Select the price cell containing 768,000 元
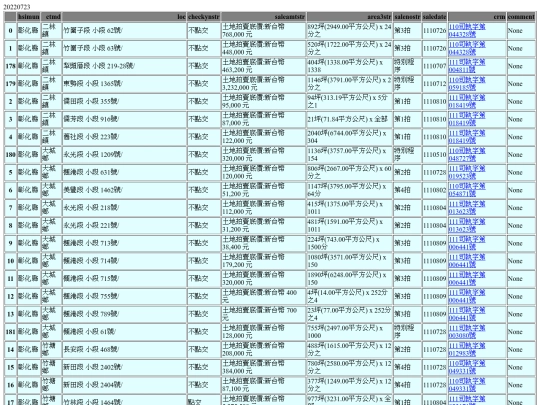This screenshot has width=540, height=405. coord(263,30)
